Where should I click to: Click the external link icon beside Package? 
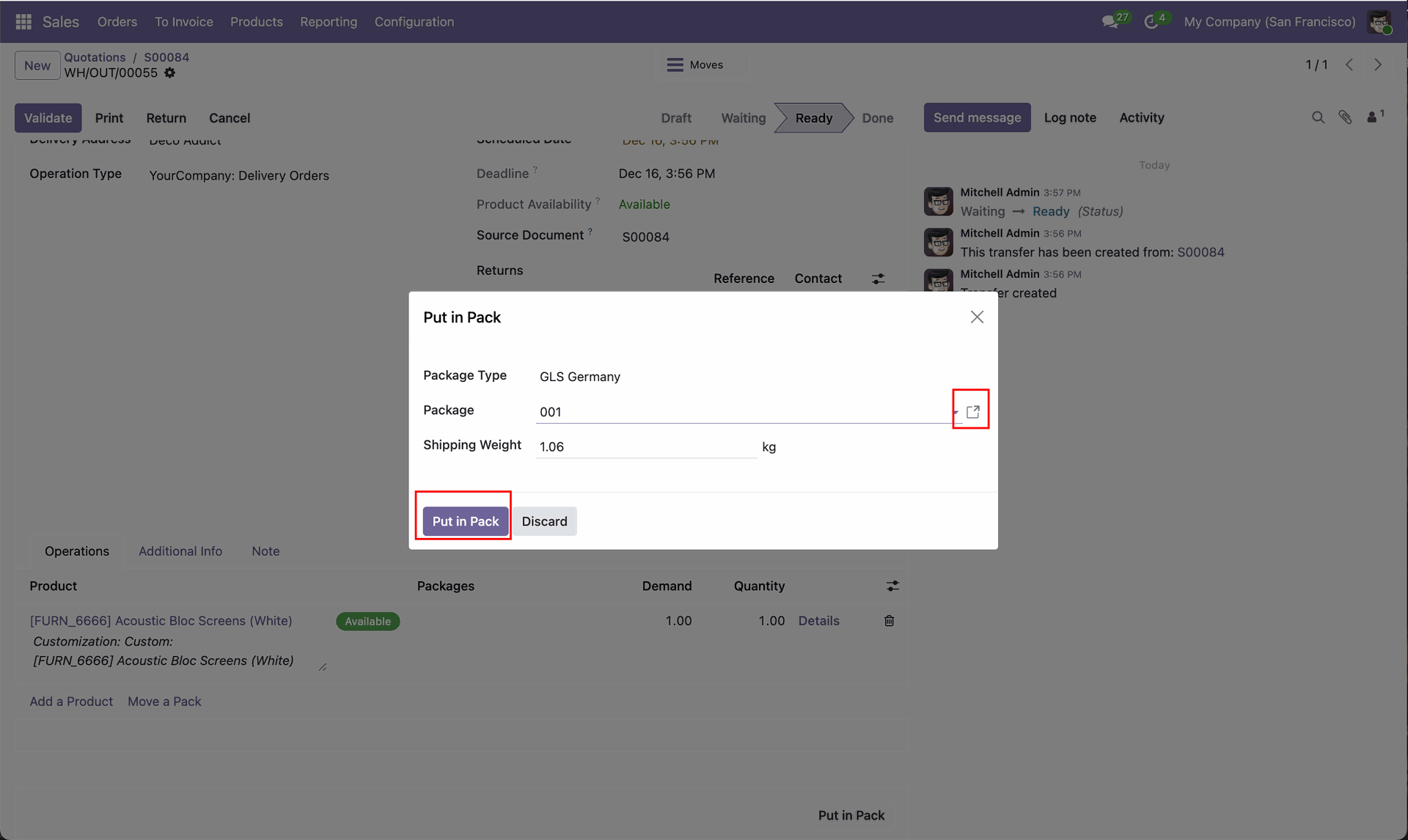pyautogui.click(x=973, y=412)
